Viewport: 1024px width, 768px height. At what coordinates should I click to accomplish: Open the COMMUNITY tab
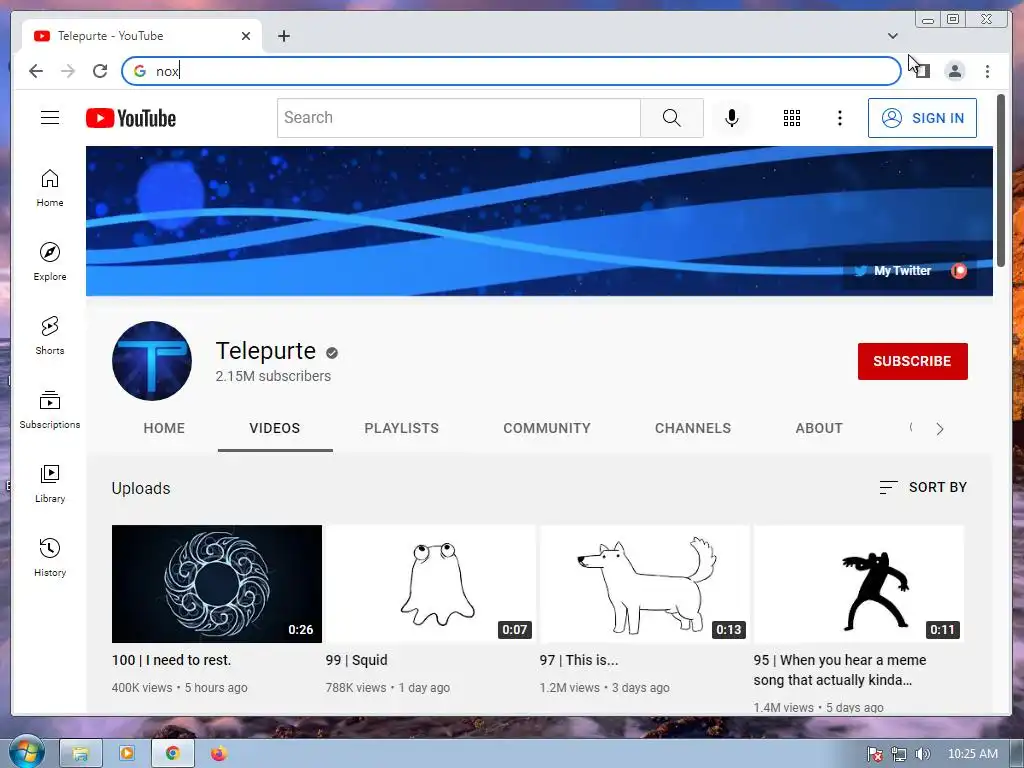click(x=547, y=428)
